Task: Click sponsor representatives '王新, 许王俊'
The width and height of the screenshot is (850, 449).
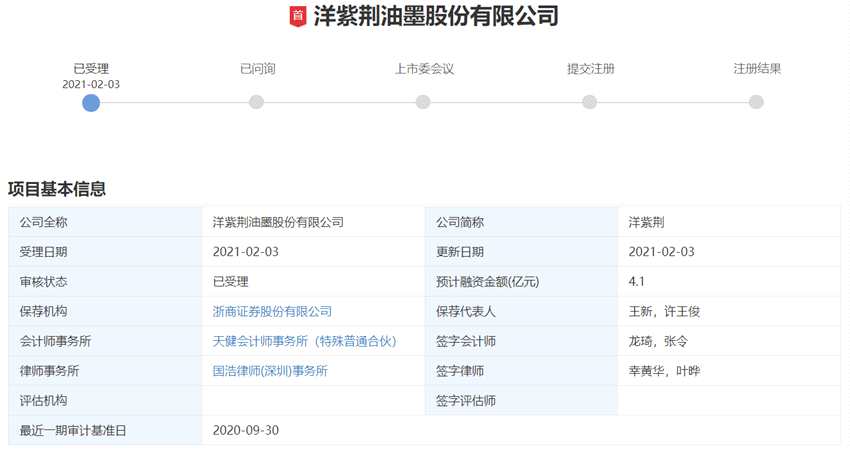Action: (x=664, y=311)
